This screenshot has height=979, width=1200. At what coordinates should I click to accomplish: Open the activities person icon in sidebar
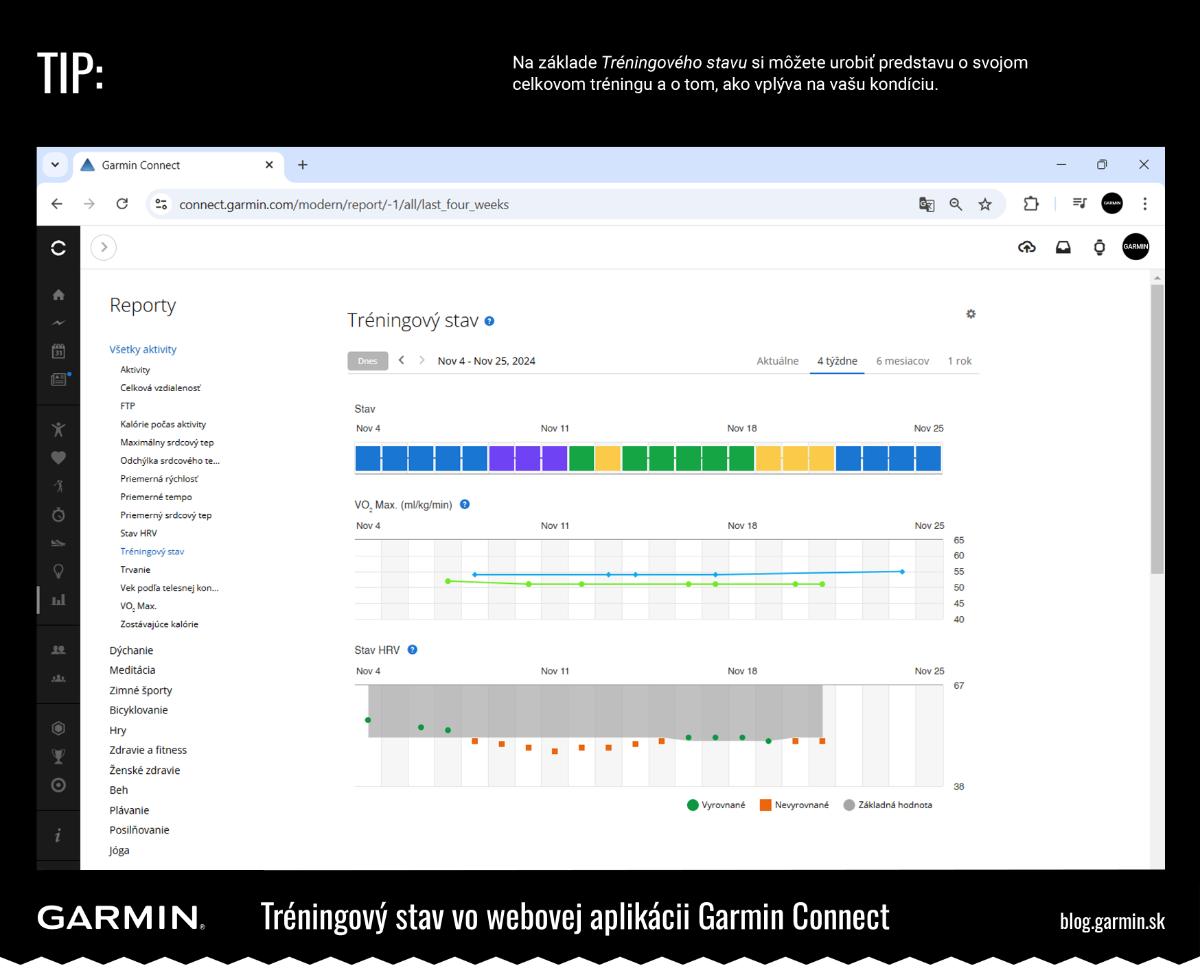pos(58,429)
